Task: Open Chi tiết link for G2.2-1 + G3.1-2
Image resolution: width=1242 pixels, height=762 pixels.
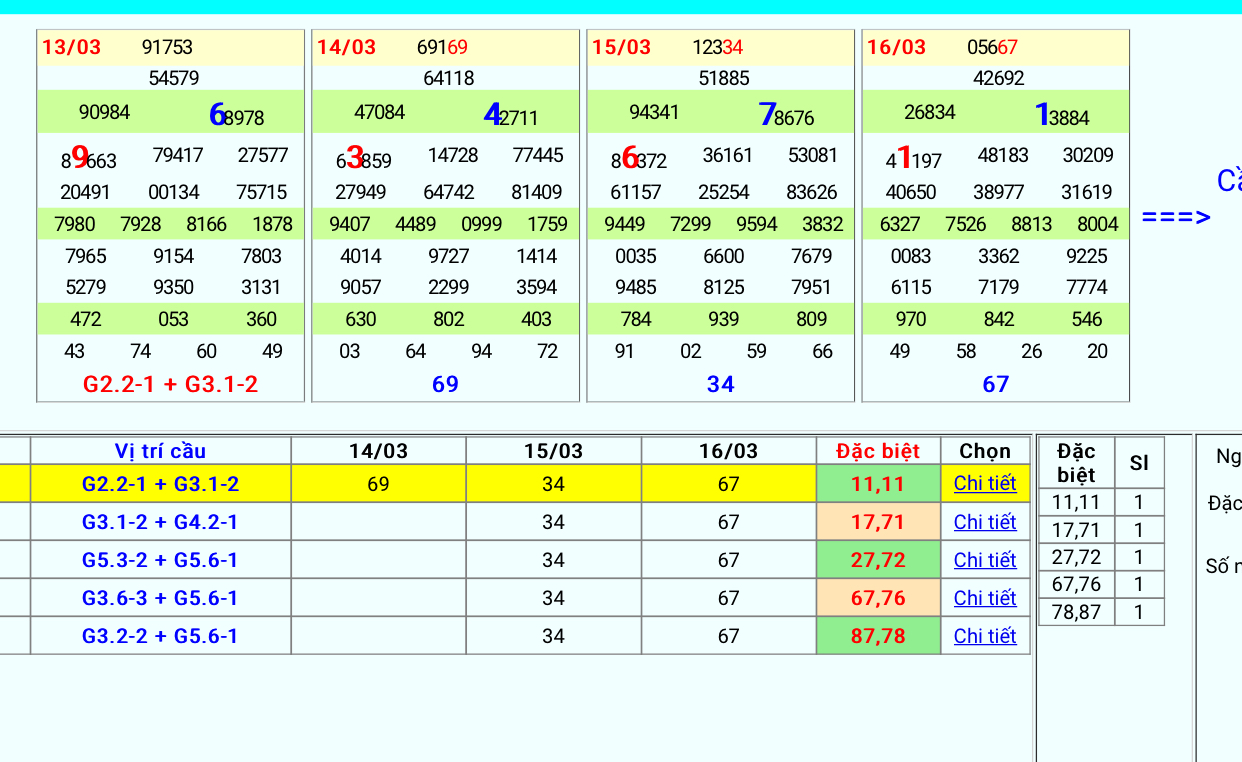Action: click(x=984, y=484)
